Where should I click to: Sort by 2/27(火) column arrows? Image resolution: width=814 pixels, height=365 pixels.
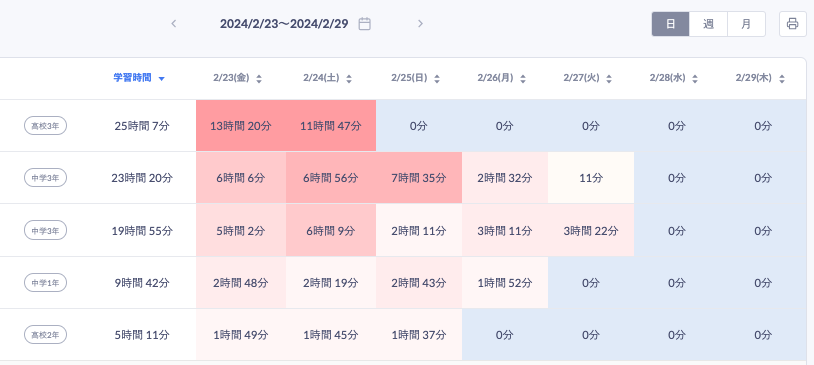[x=609, y=79]
